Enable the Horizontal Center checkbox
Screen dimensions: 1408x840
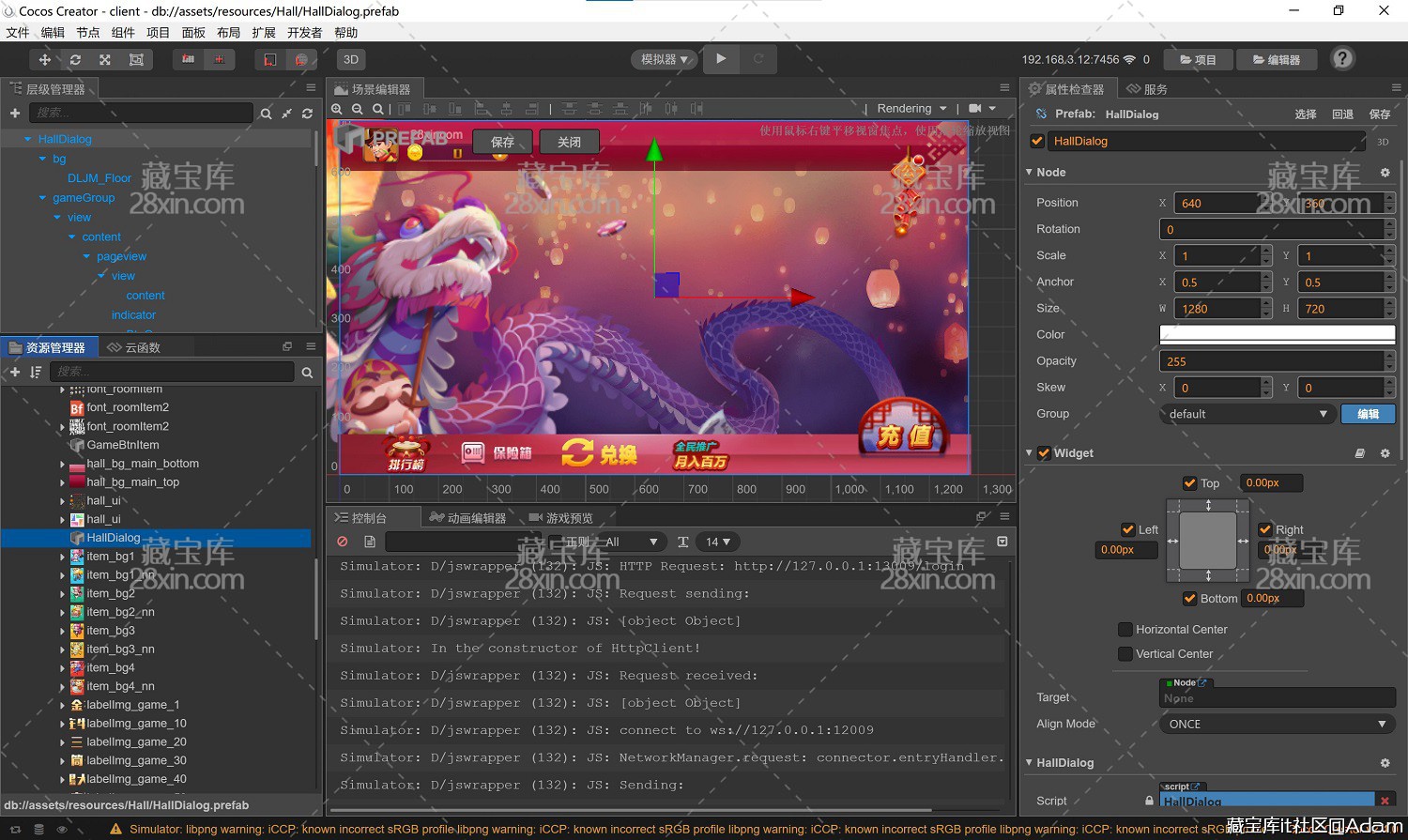[x=1125, y=630]
